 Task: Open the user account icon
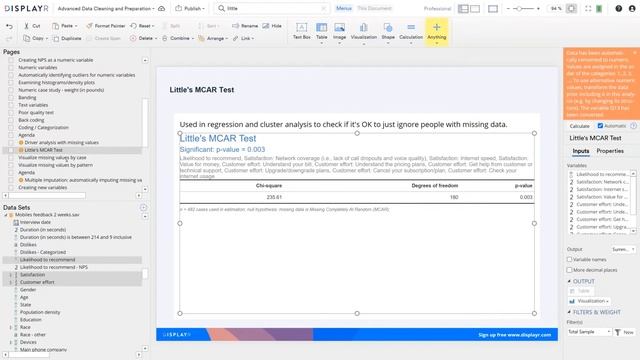pos(632,9)
